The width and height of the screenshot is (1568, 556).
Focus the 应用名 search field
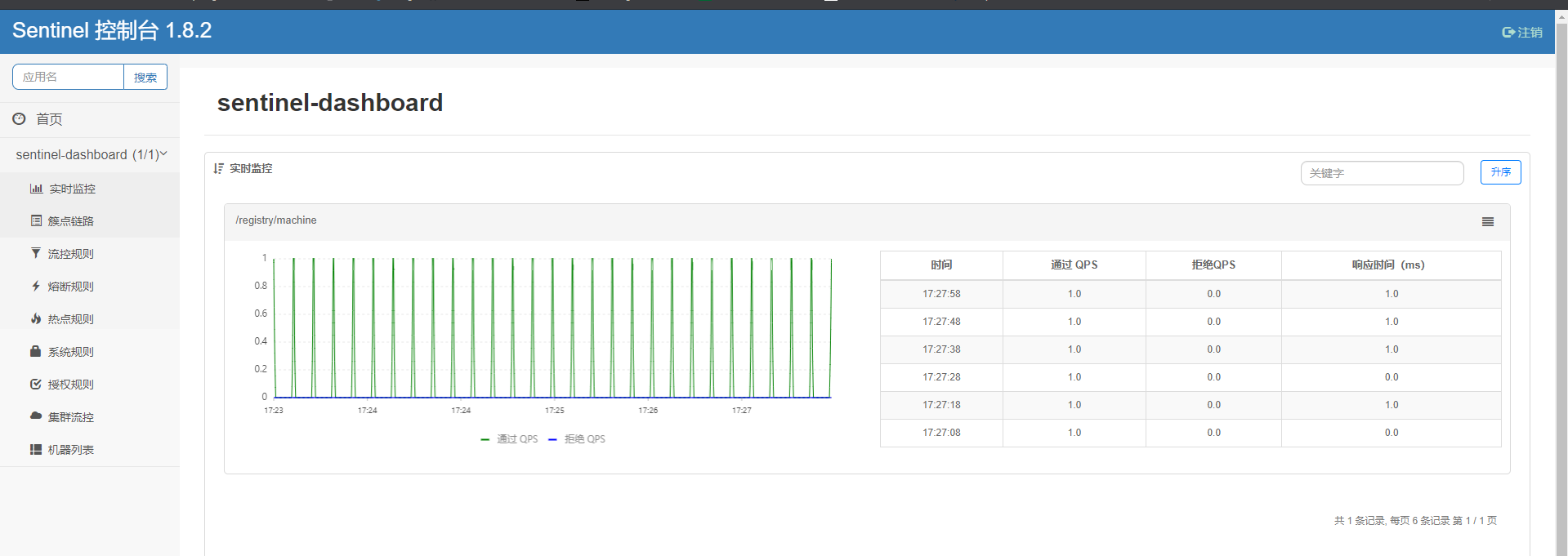click(x=68, y=77)
